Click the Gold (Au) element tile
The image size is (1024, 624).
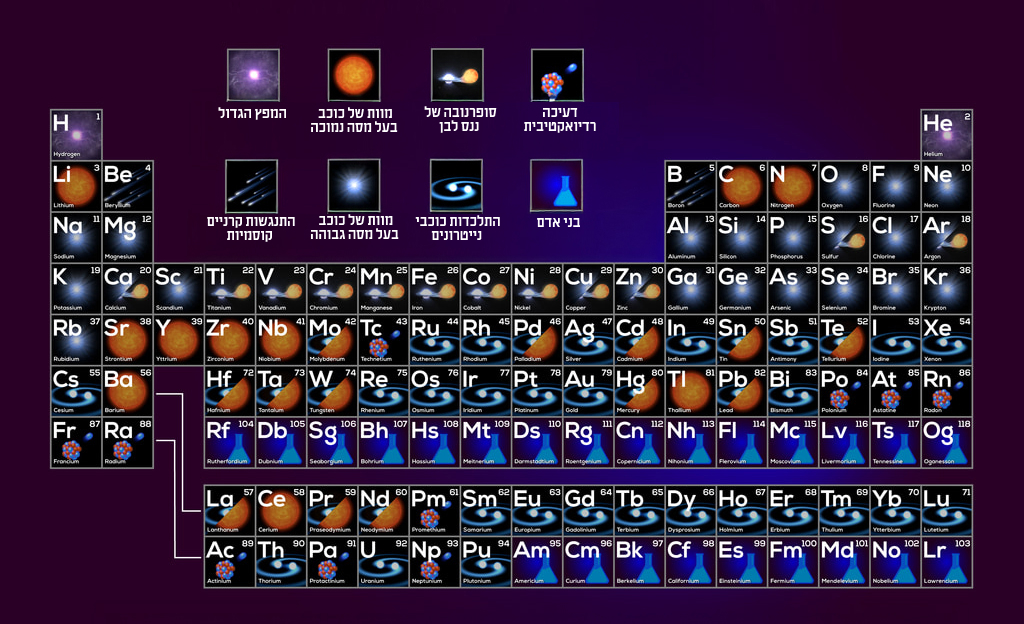click(588, 391)
